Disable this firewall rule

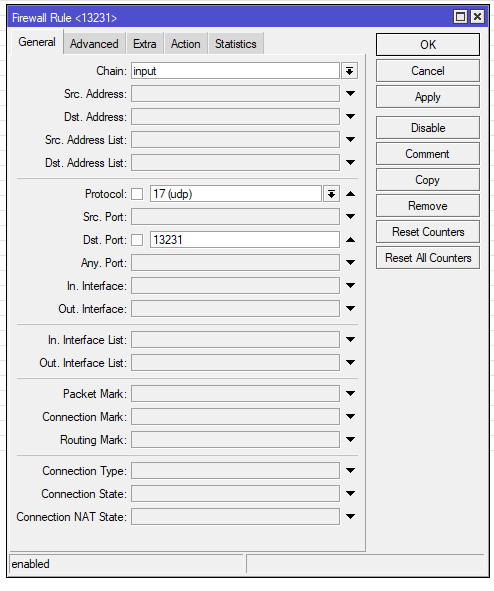point(428,128)
